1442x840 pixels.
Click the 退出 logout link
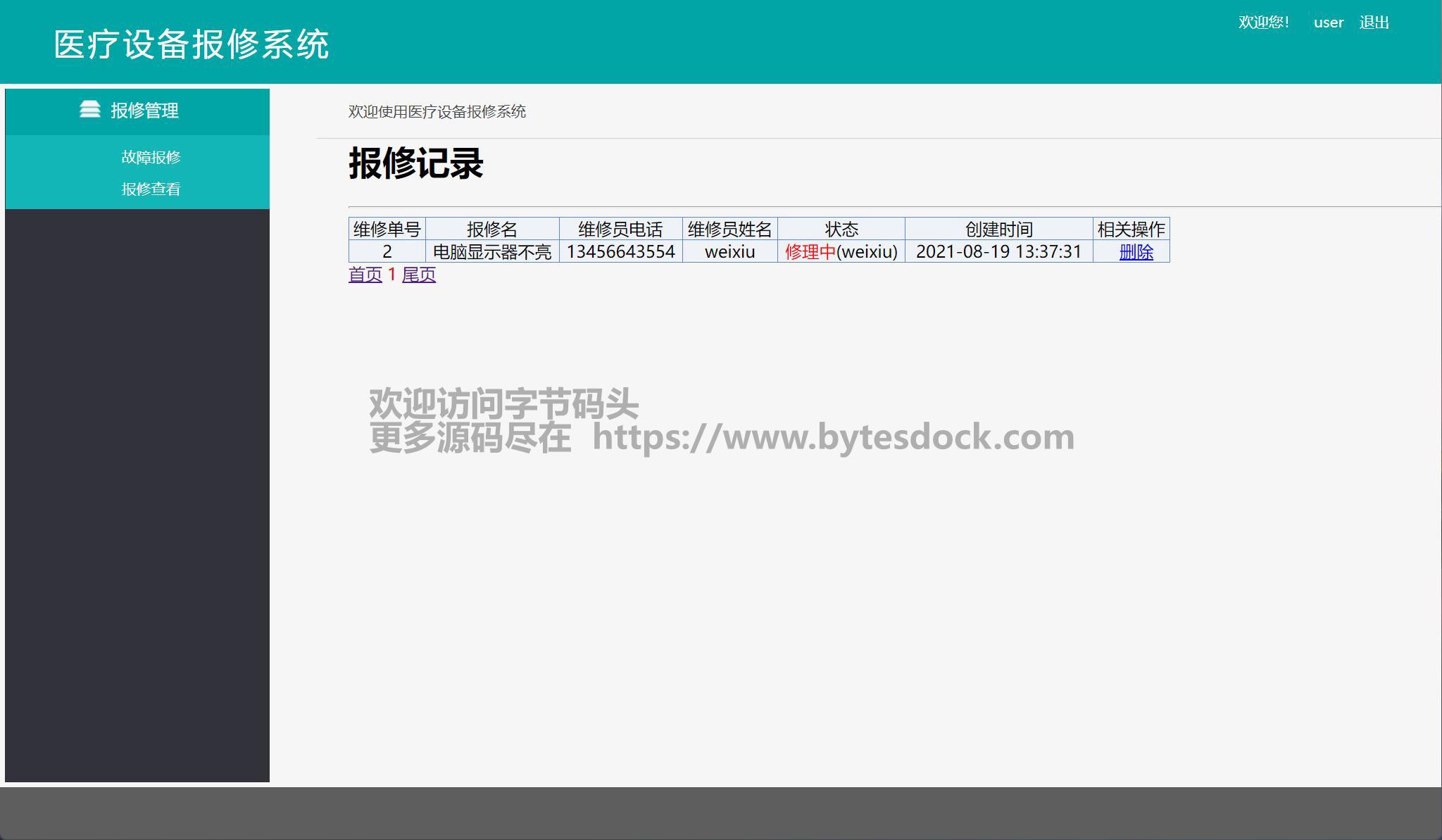[x=1374, y=23]
